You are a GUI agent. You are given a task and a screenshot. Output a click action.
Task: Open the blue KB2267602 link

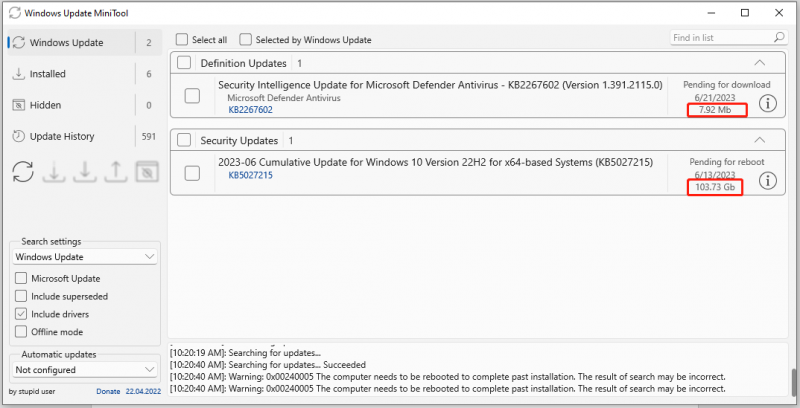pyautogui.click(x=251, y=110)
